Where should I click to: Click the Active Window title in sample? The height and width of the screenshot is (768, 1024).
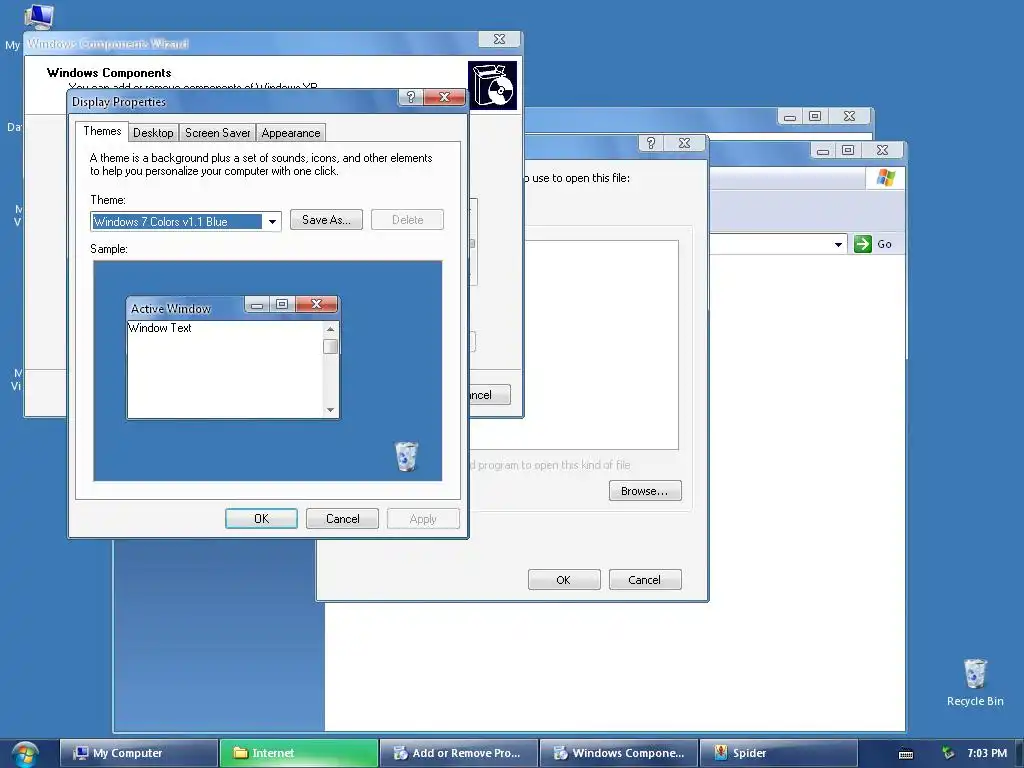[x=170, y=308]
